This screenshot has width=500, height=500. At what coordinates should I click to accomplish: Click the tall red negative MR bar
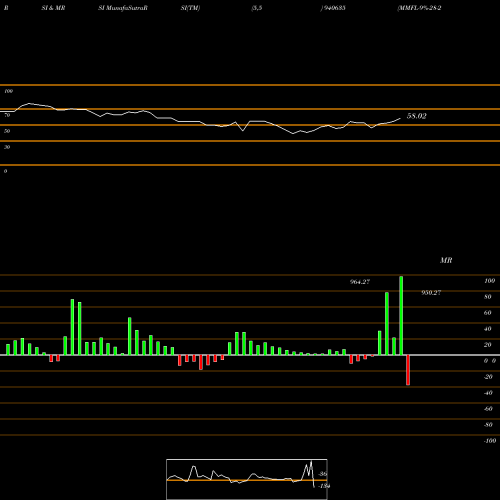[x=408, y=370]
